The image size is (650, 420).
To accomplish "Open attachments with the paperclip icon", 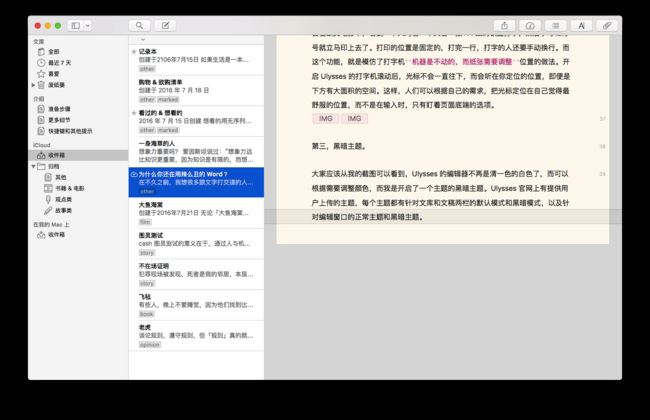I will [607, 26].
